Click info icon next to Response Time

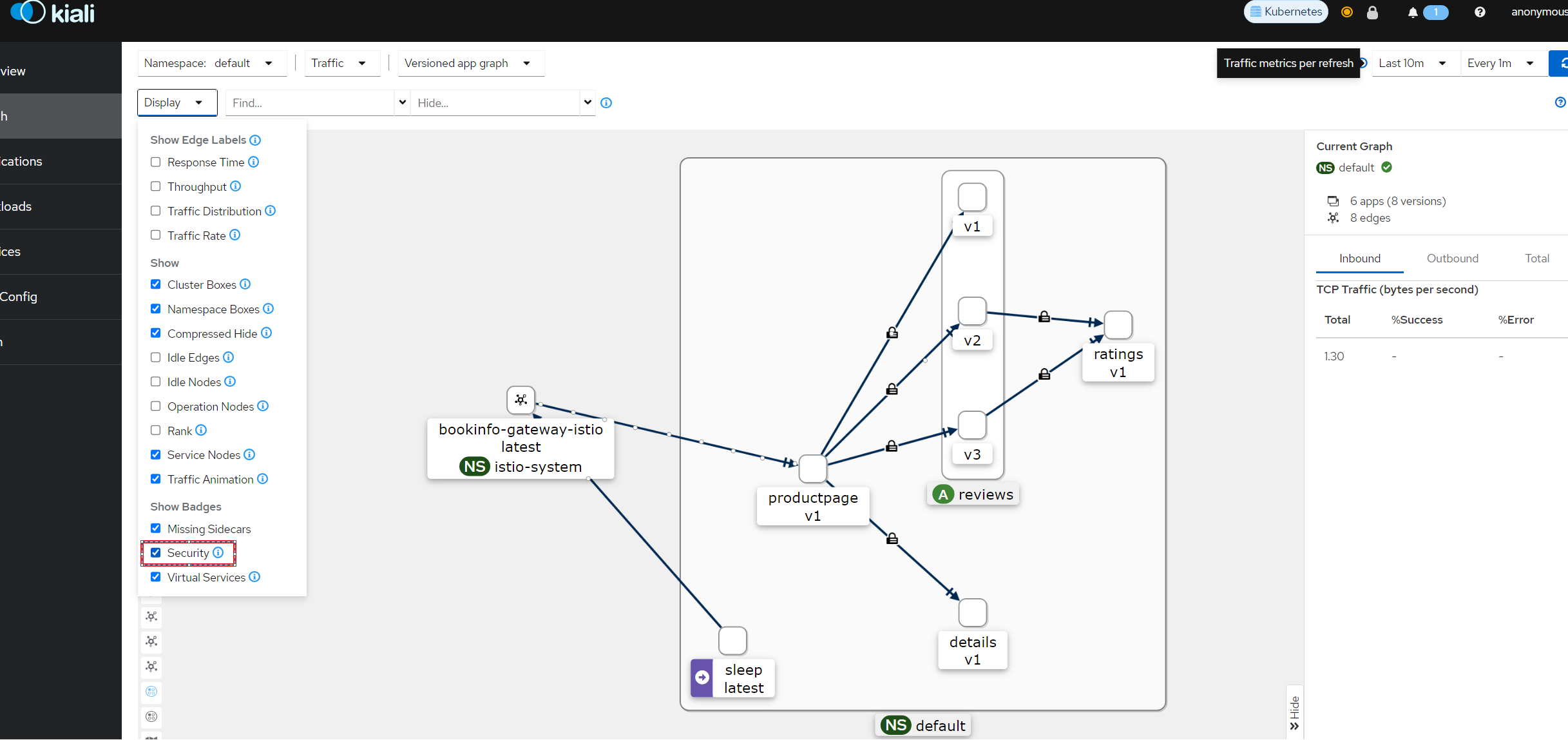tap(254, 162)
